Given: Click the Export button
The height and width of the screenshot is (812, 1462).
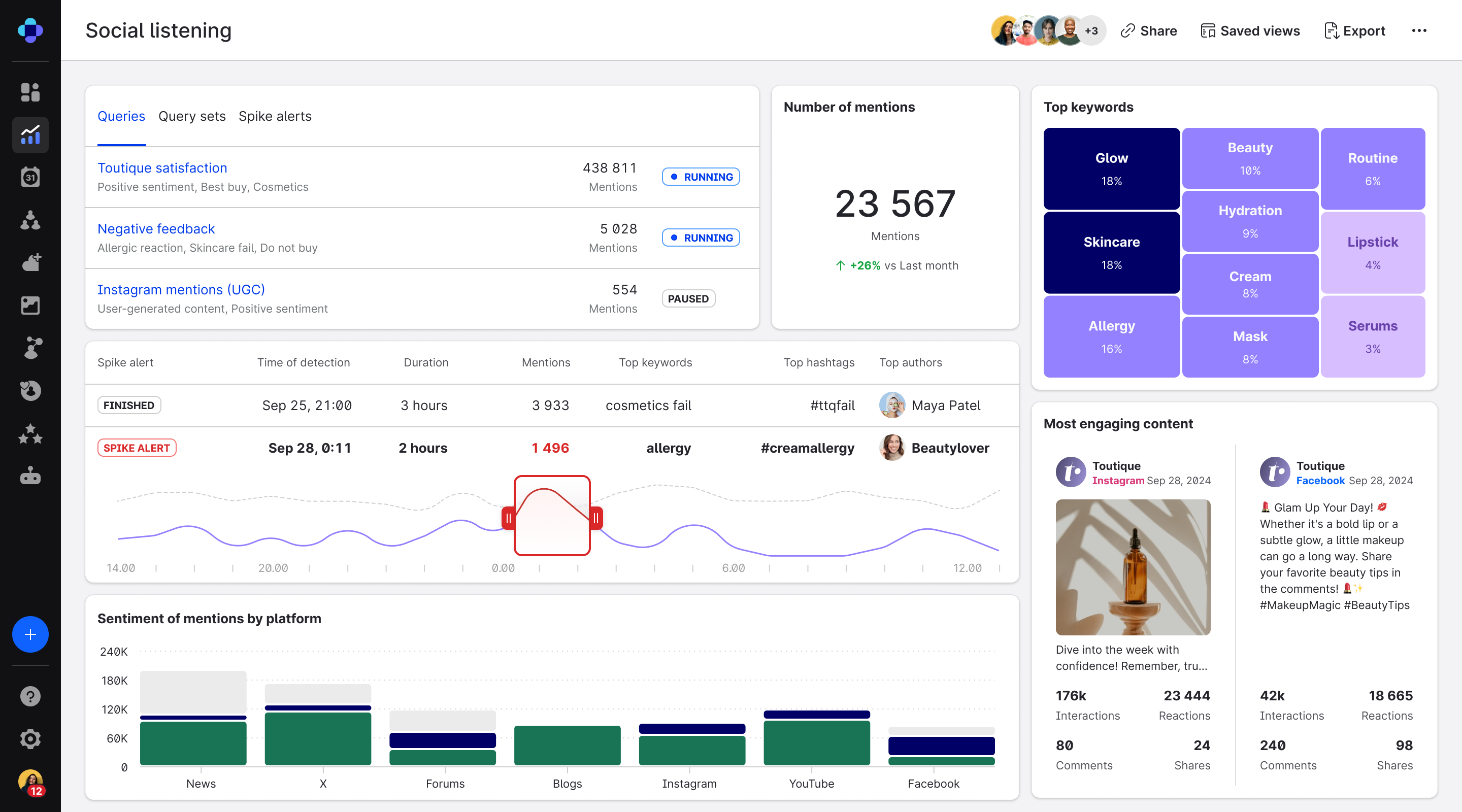Looking at the screenshot, I should click(1354, 30).
